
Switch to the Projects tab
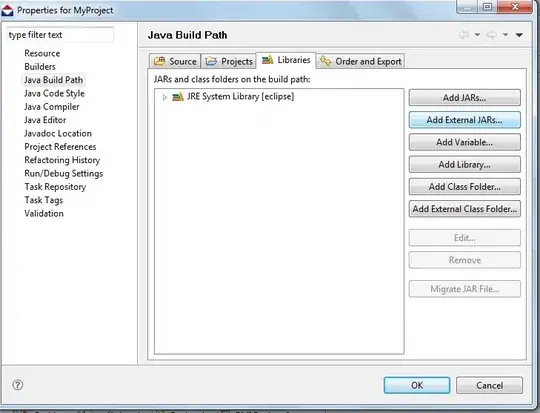[x=229, y=61]
